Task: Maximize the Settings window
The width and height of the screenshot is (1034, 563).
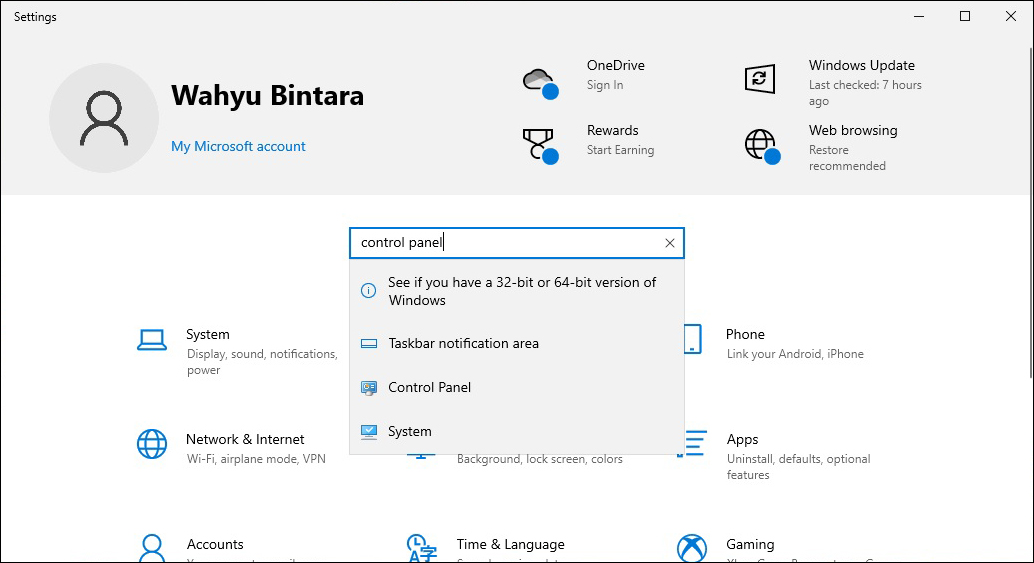Action: pyautogui.click(x=965, y=16)
